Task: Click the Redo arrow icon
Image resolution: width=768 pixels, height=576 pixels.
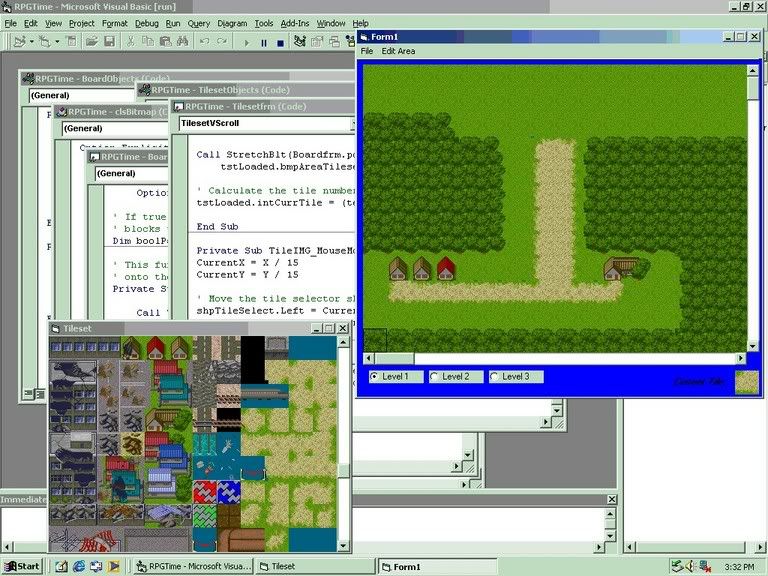Action: click(x=222, y=42)
